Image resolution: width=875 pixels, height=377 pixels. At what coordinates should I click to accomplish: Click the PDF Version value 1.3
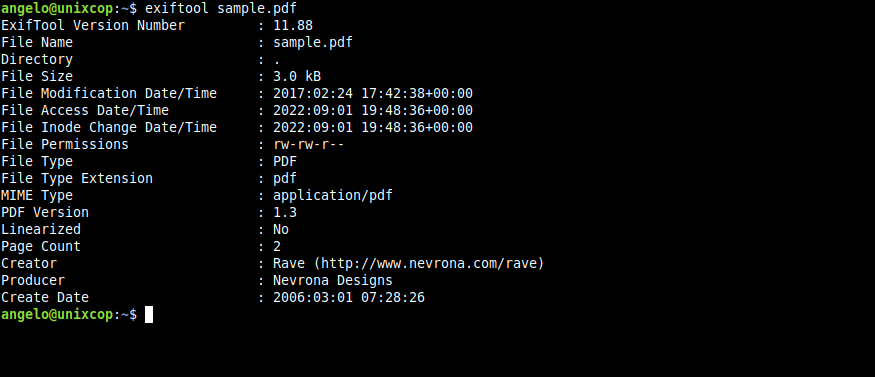point(285,212)
